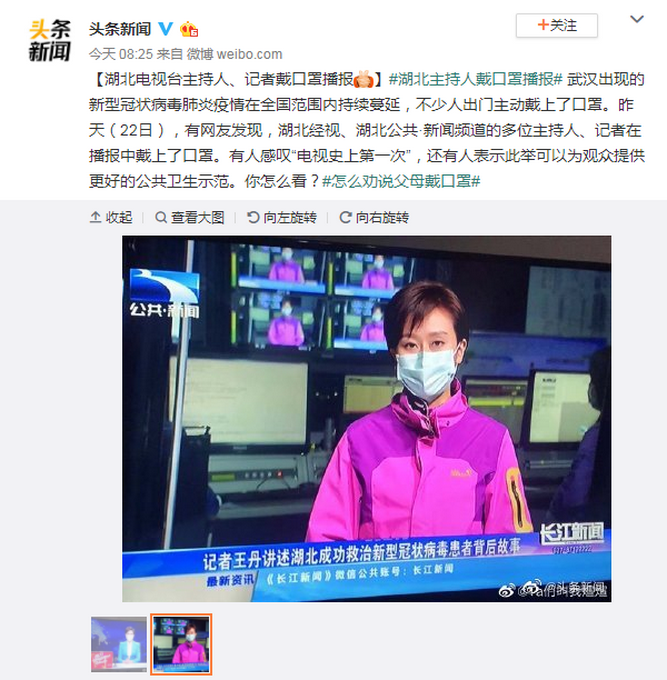Open the 头条新闻 profile avatar
This screenshot has height=680, width=667.
49,41
